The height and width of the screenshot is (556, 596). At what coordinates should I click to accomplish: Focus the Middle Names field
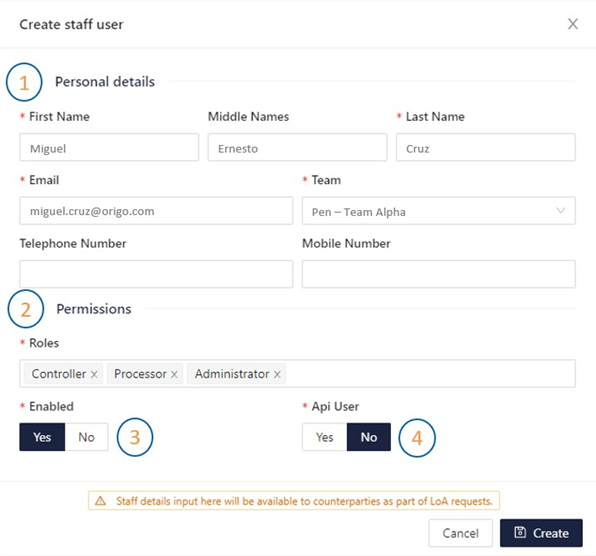[297, 147]
